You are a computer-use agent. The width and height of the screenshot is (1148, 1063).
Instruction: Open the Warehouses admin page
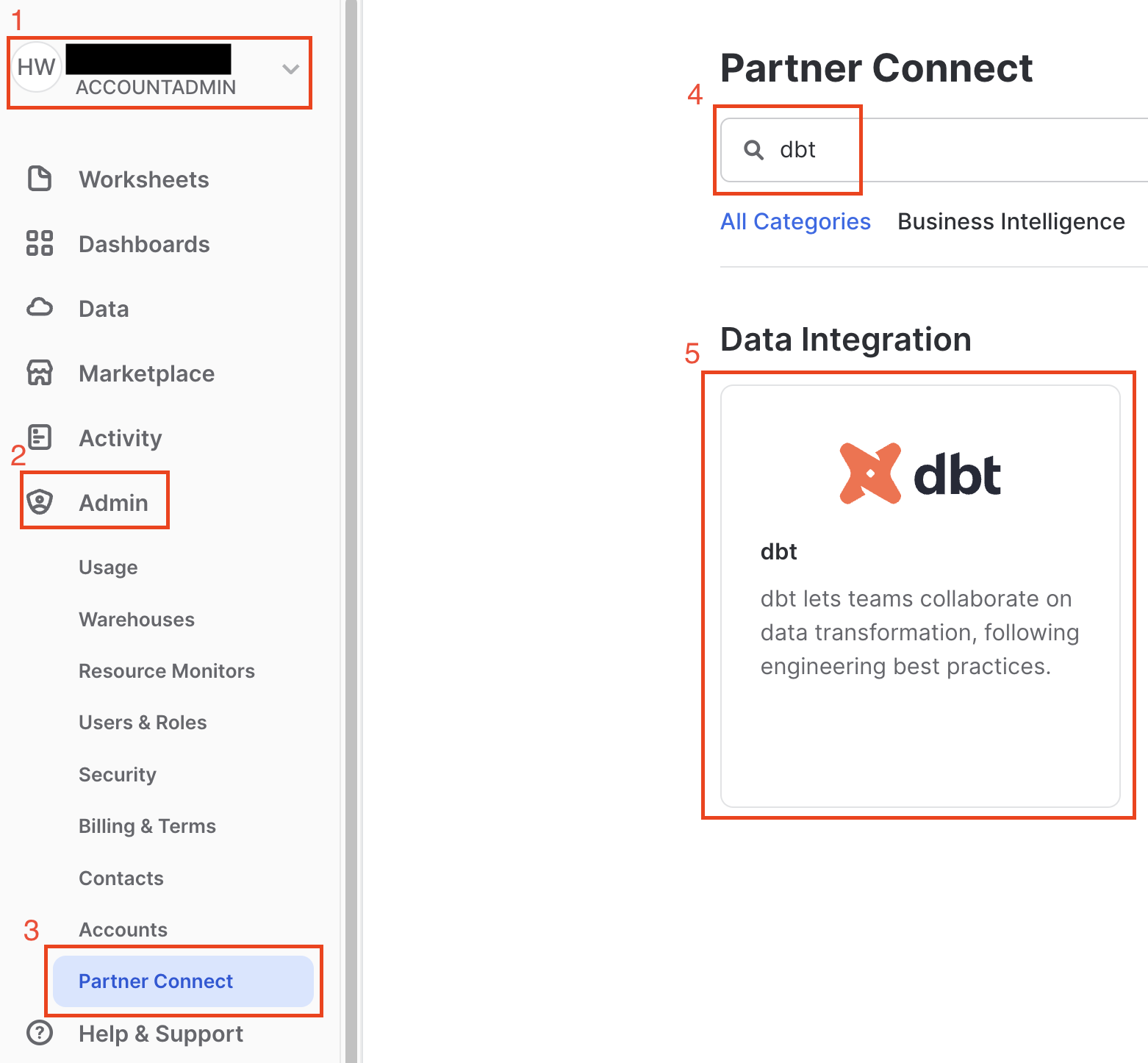136,619
